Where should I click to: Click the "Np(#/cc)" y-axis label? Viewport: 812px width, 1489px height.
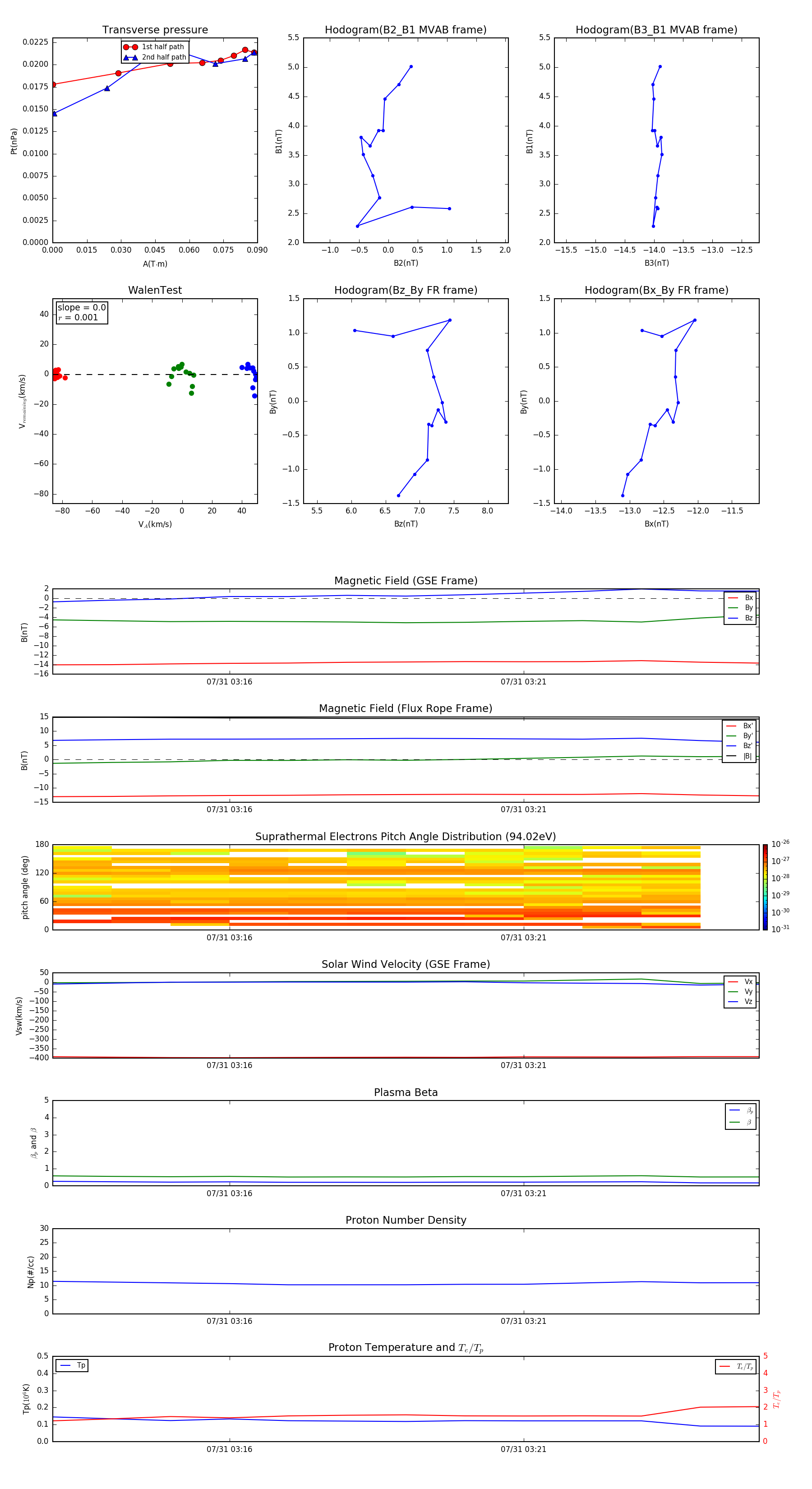pos(31,1272)
